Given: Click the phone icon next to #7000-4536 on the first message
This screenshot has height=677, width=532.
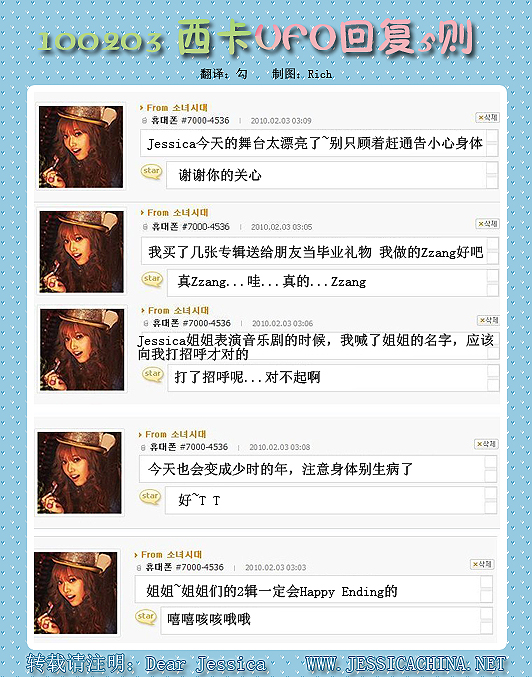Looking at the screenshot, I should point(145,121).
